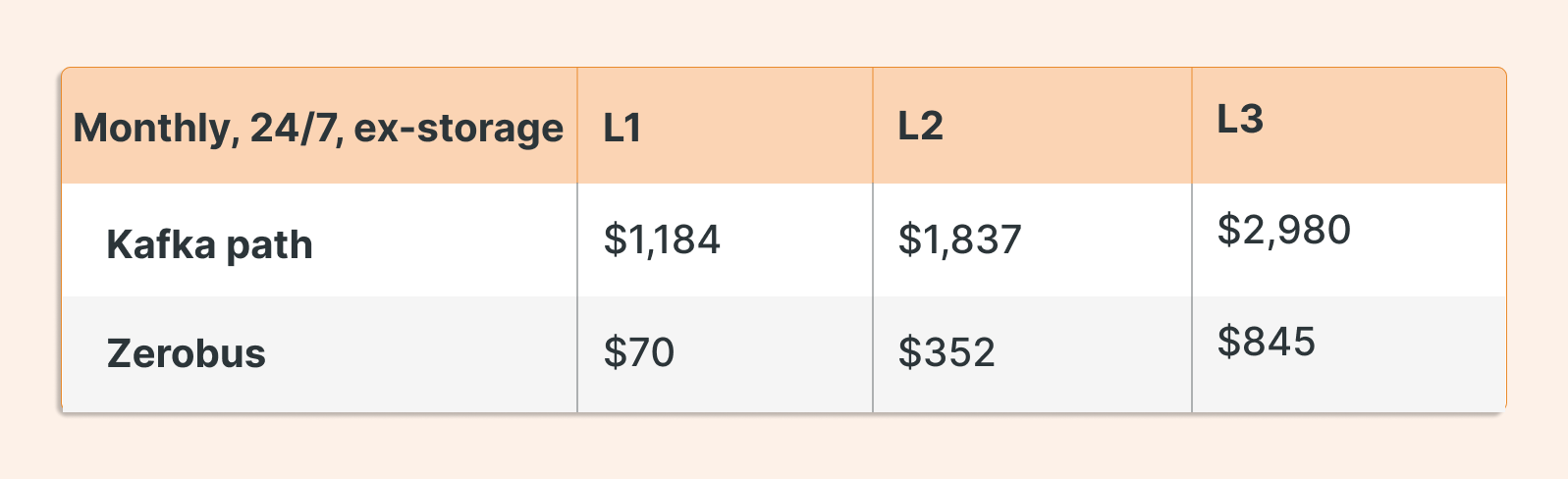
Task: Click the "ex-storage" word in the header
Action: 459,129
